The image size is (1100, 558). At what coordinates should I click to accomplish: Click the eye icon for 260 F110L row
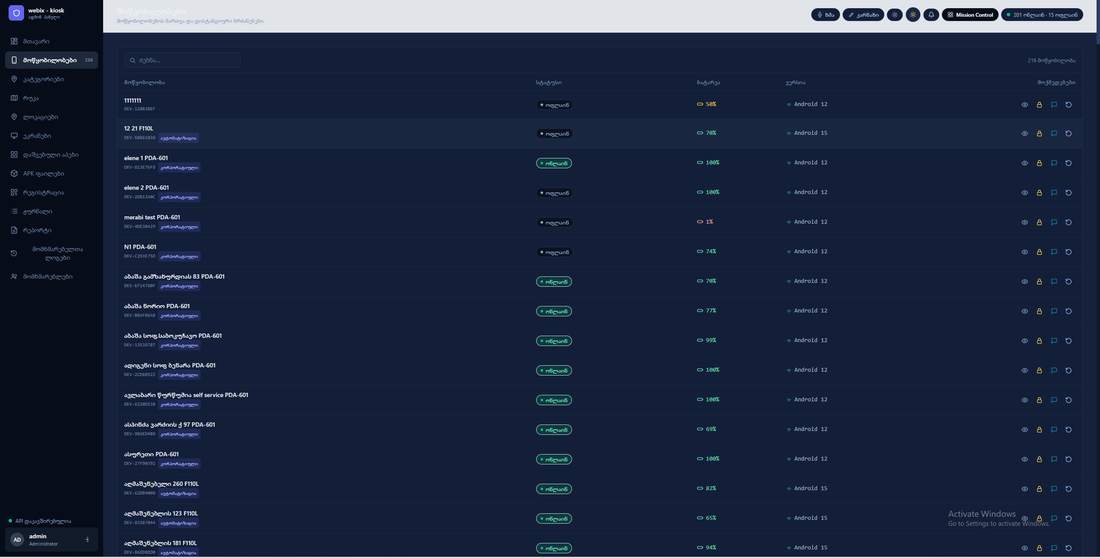[x=1024, y=489]
